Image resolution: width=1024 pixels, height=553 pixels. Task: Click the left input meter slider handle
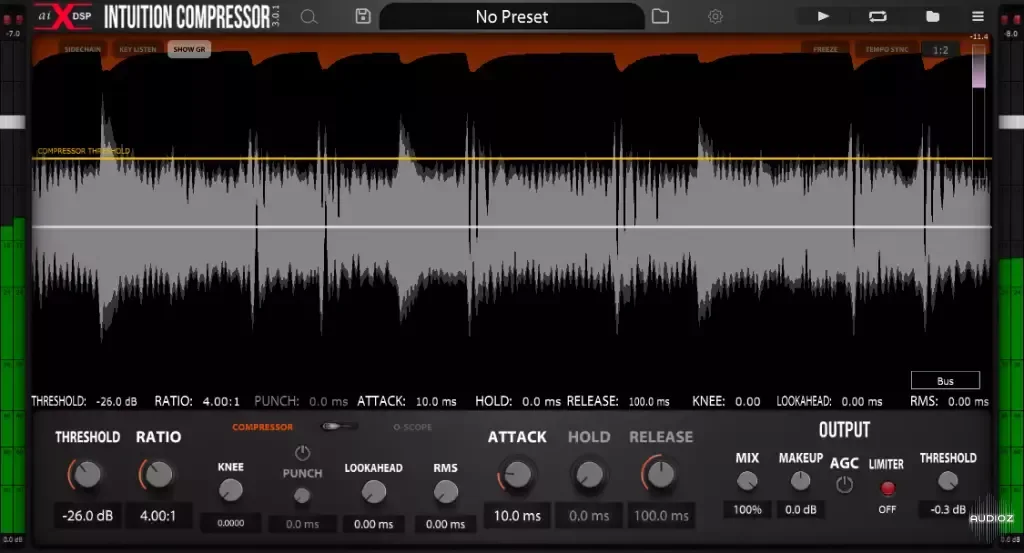[x=12, y=122]
